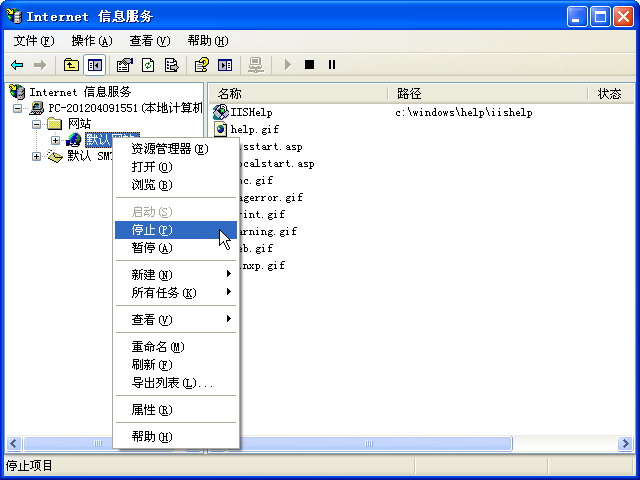Click the Pause item toolbar button

(x=332, y=64)
